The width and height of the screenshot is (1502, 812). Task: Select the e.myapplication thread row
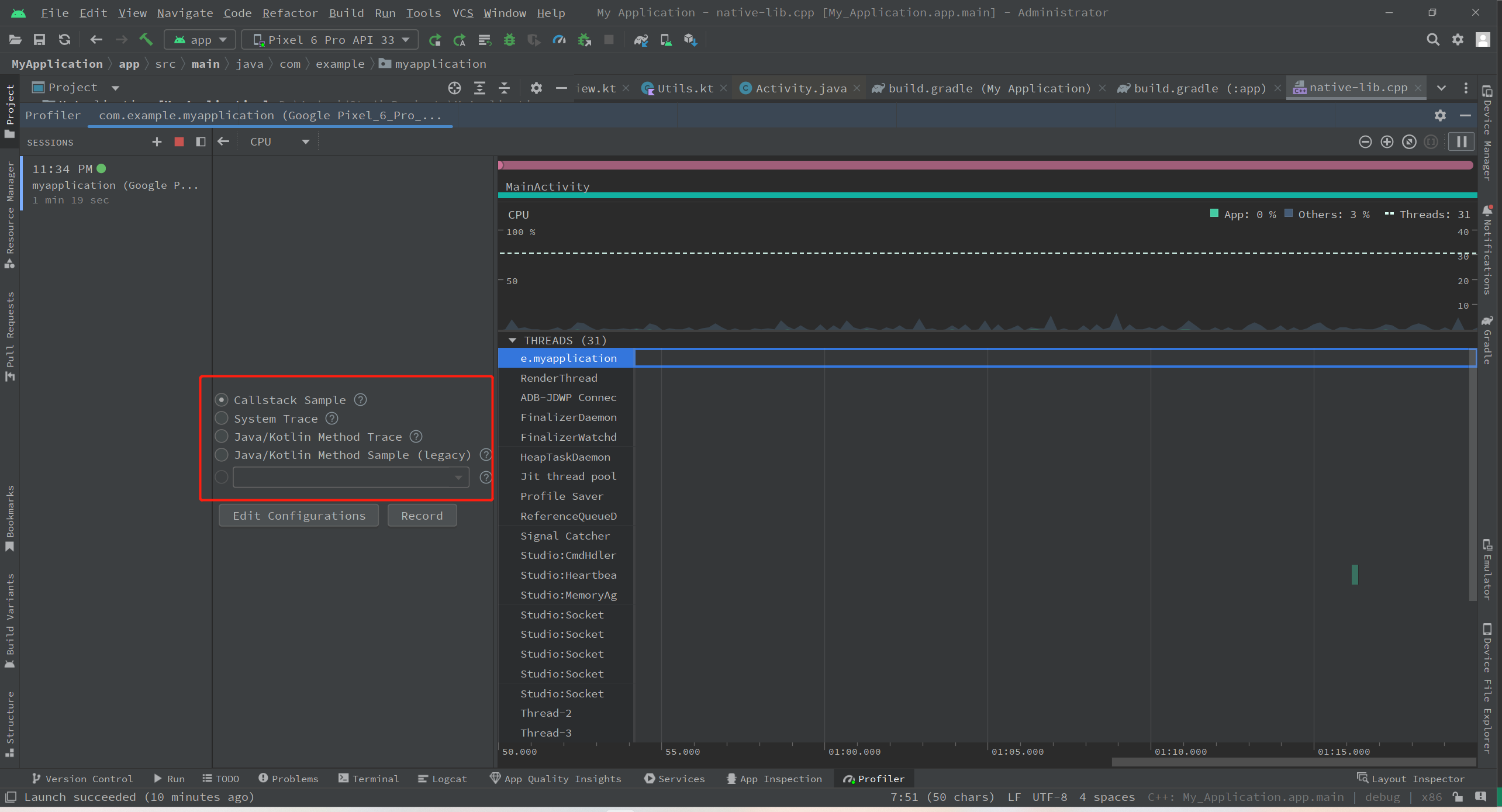tap(566, 358)
